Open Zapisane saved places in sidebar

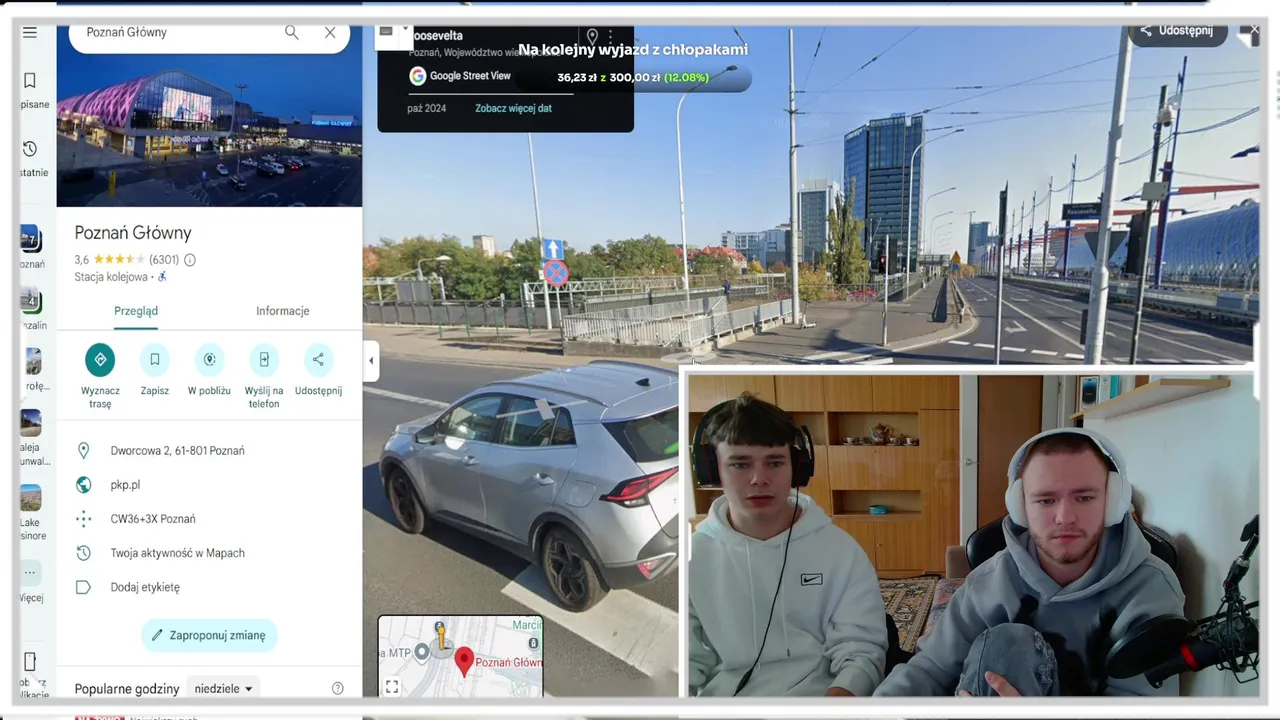pos(31,89)
